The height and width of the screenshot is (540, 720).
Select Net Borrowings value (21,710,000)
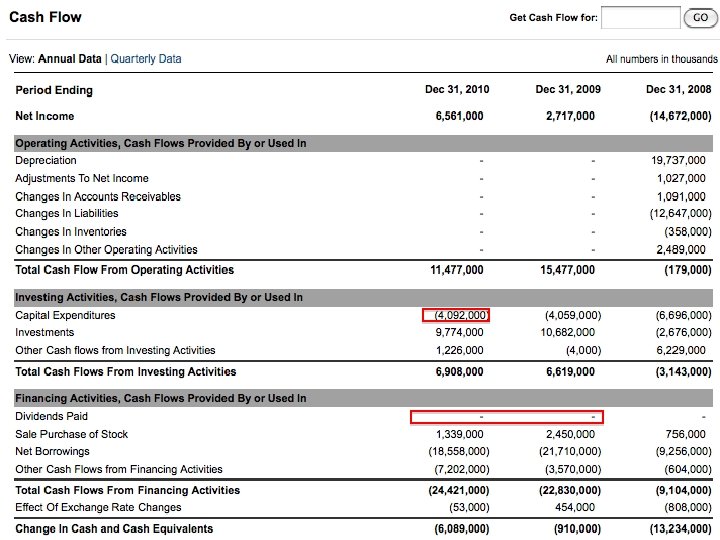[570, 451]
